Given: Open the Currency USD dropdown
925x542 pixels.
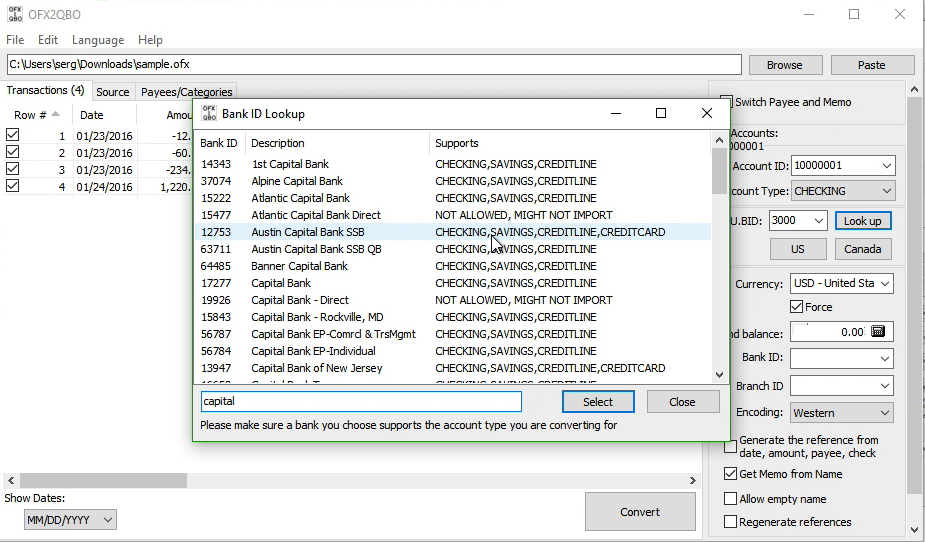Looking at the screenshot, I should point(885,283).
